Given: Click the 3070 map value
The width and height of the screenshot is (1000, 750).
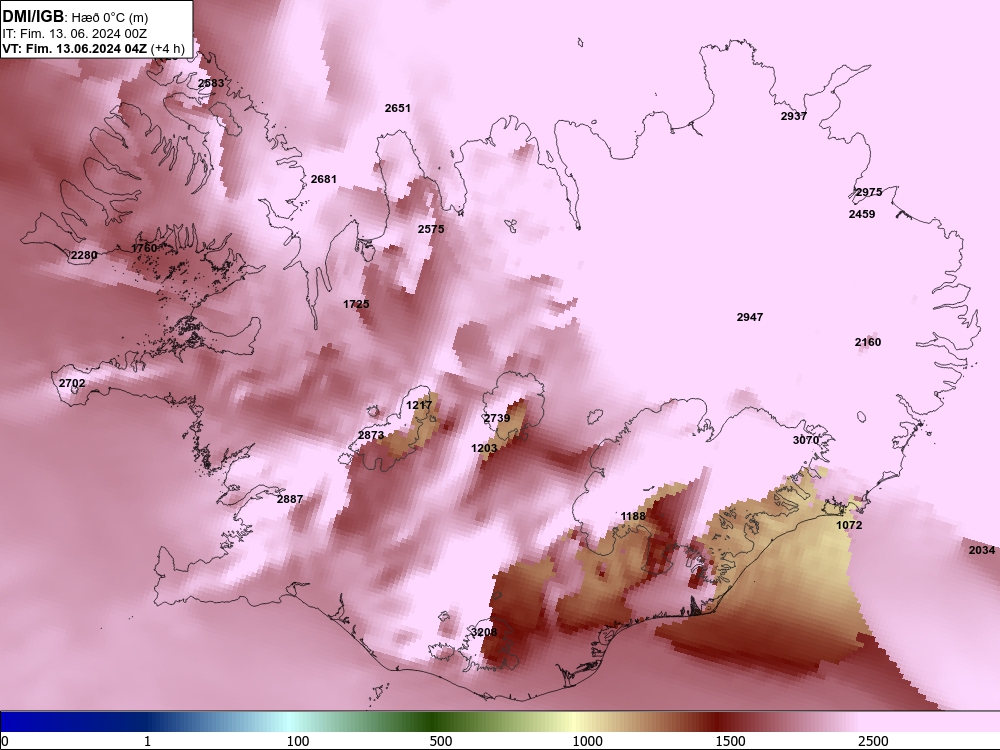Looking at the screenshot, I should 806,440.
